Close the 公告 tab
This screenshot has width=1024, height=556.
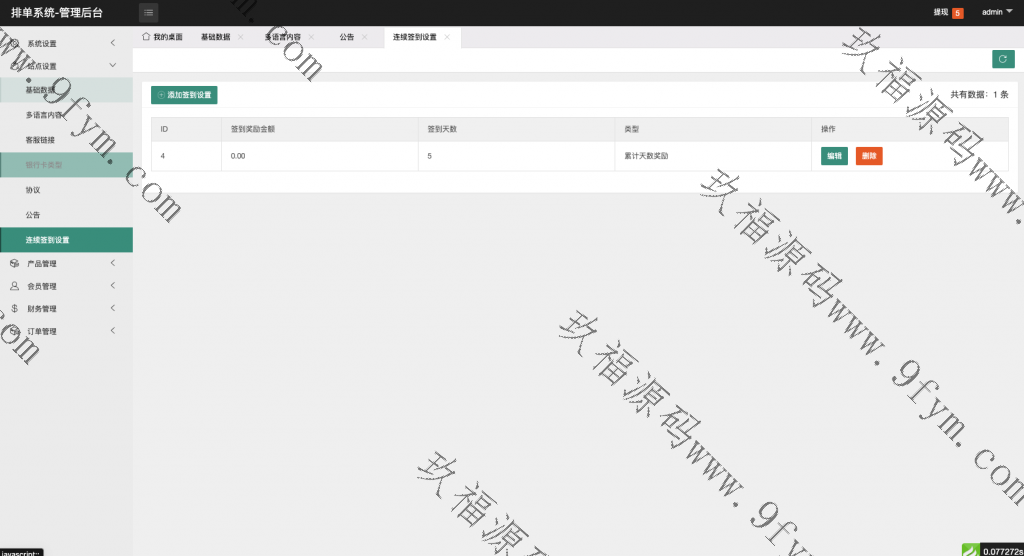(x=365, y=37)
